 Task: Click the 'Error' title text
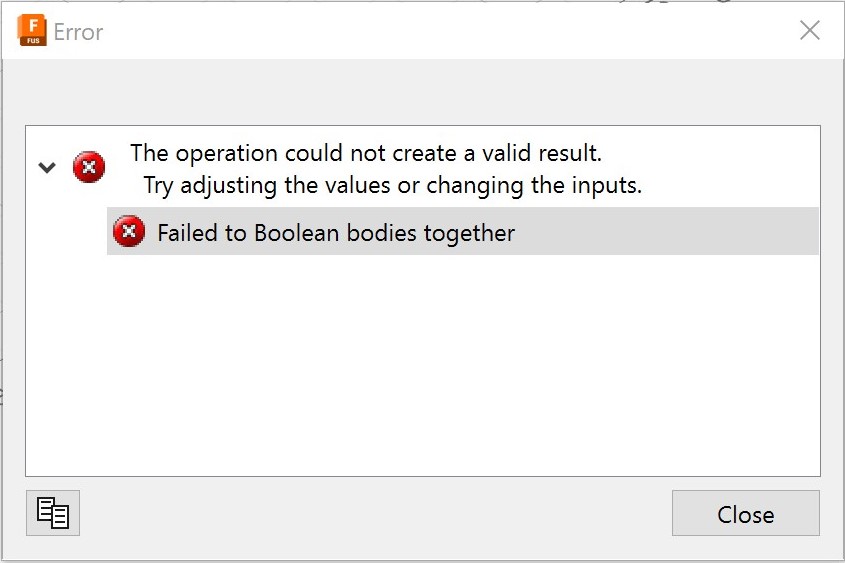point(78,32)
